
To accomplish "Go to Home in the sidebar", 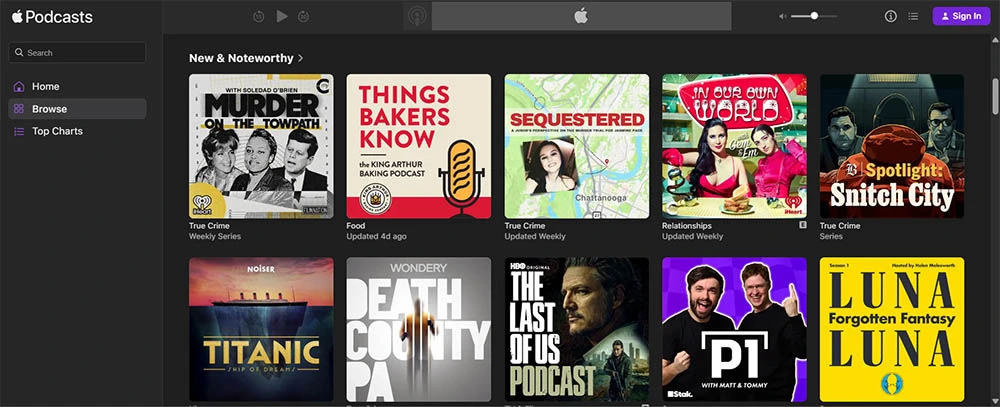I will click(77, 86).
